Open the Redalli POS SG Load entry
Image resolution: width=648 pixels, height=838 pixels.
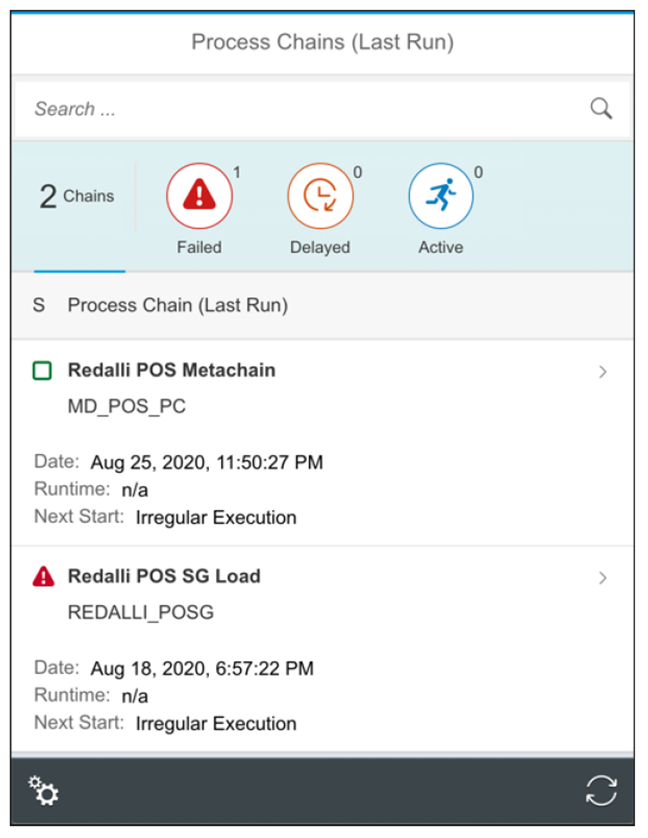coord(163,575)
